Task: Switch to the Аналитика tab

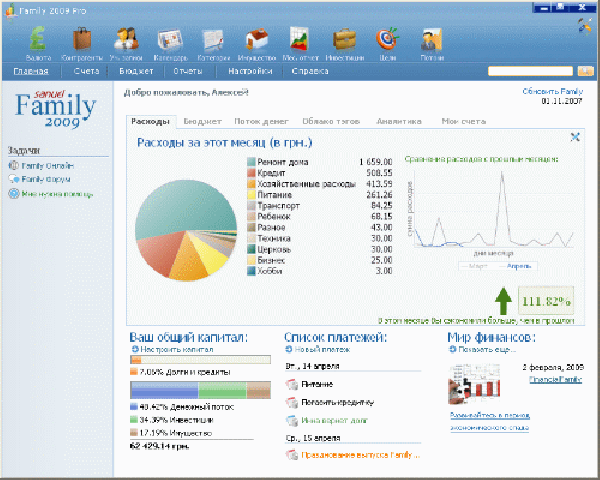Action: coord(399,121)
